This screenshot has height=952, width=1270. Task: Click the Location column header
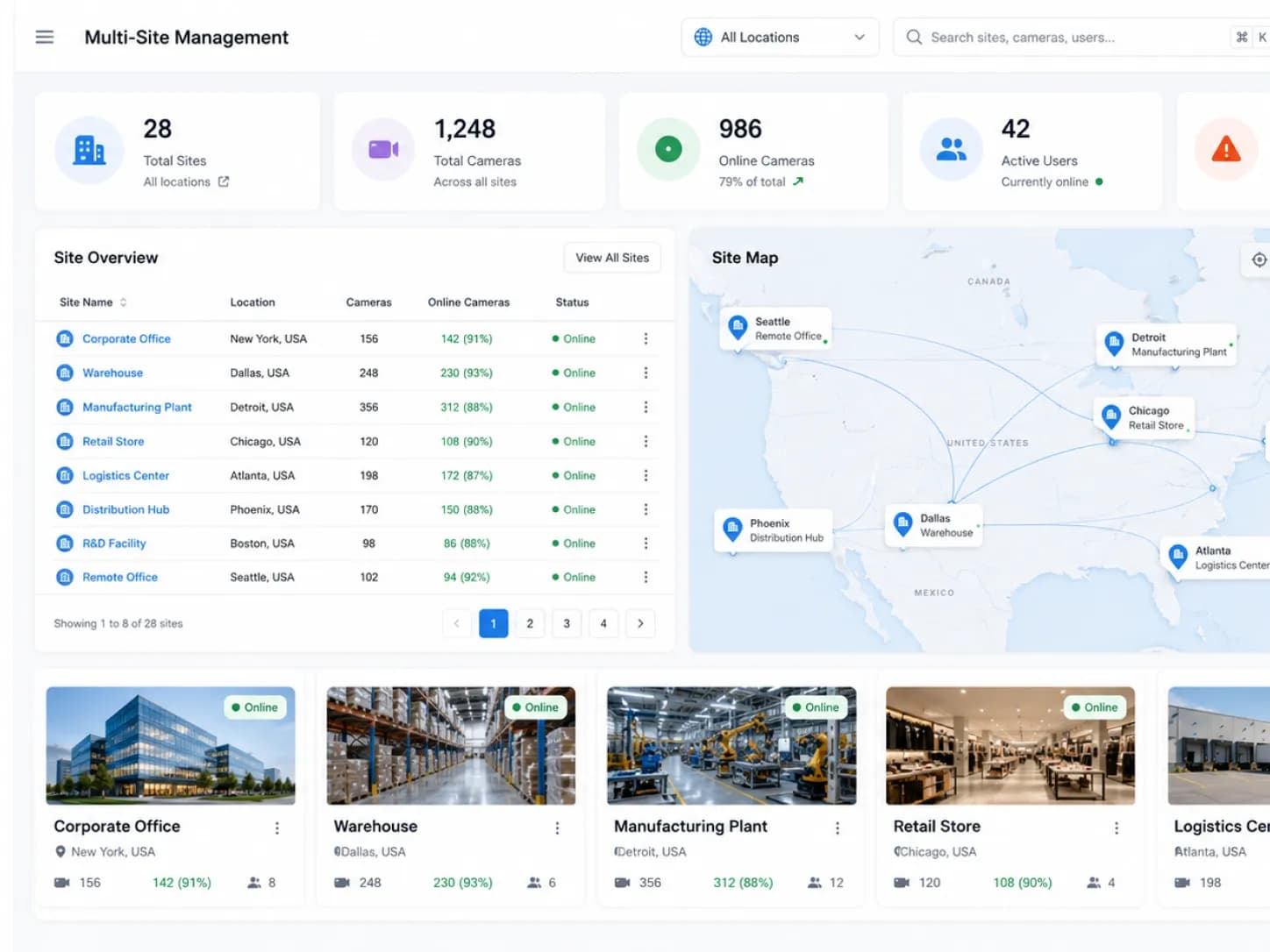[x=253, y=302]
